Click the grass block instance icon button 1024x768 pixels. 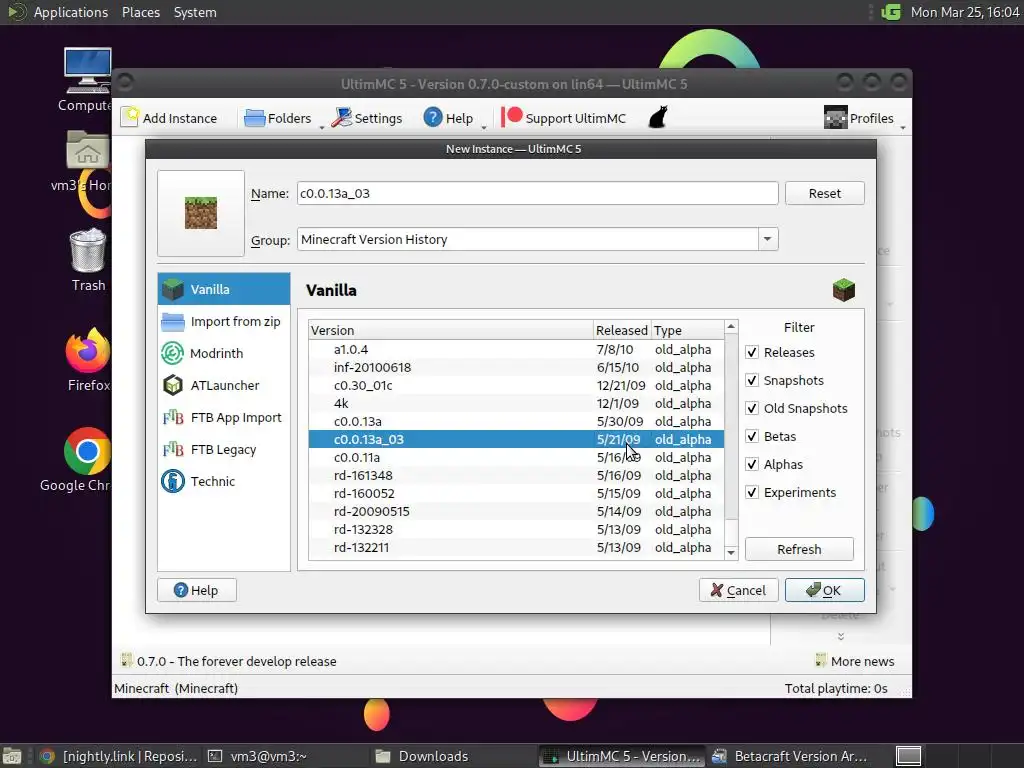201,214
